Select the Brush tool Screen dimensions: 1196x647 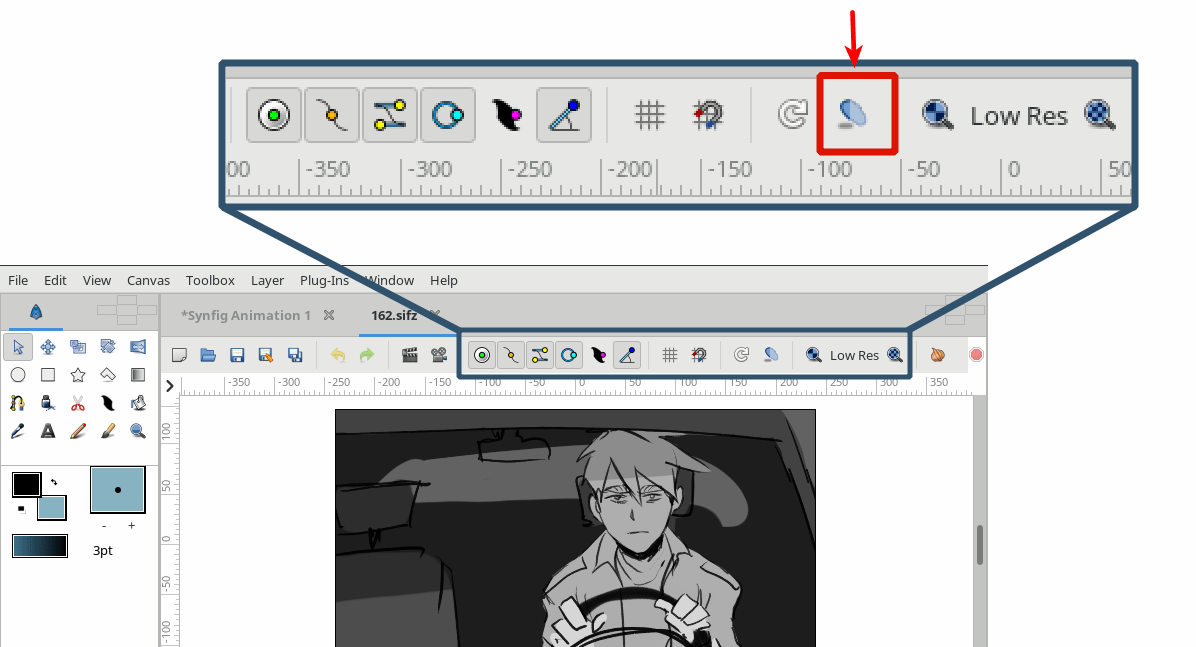coord(108,431)
